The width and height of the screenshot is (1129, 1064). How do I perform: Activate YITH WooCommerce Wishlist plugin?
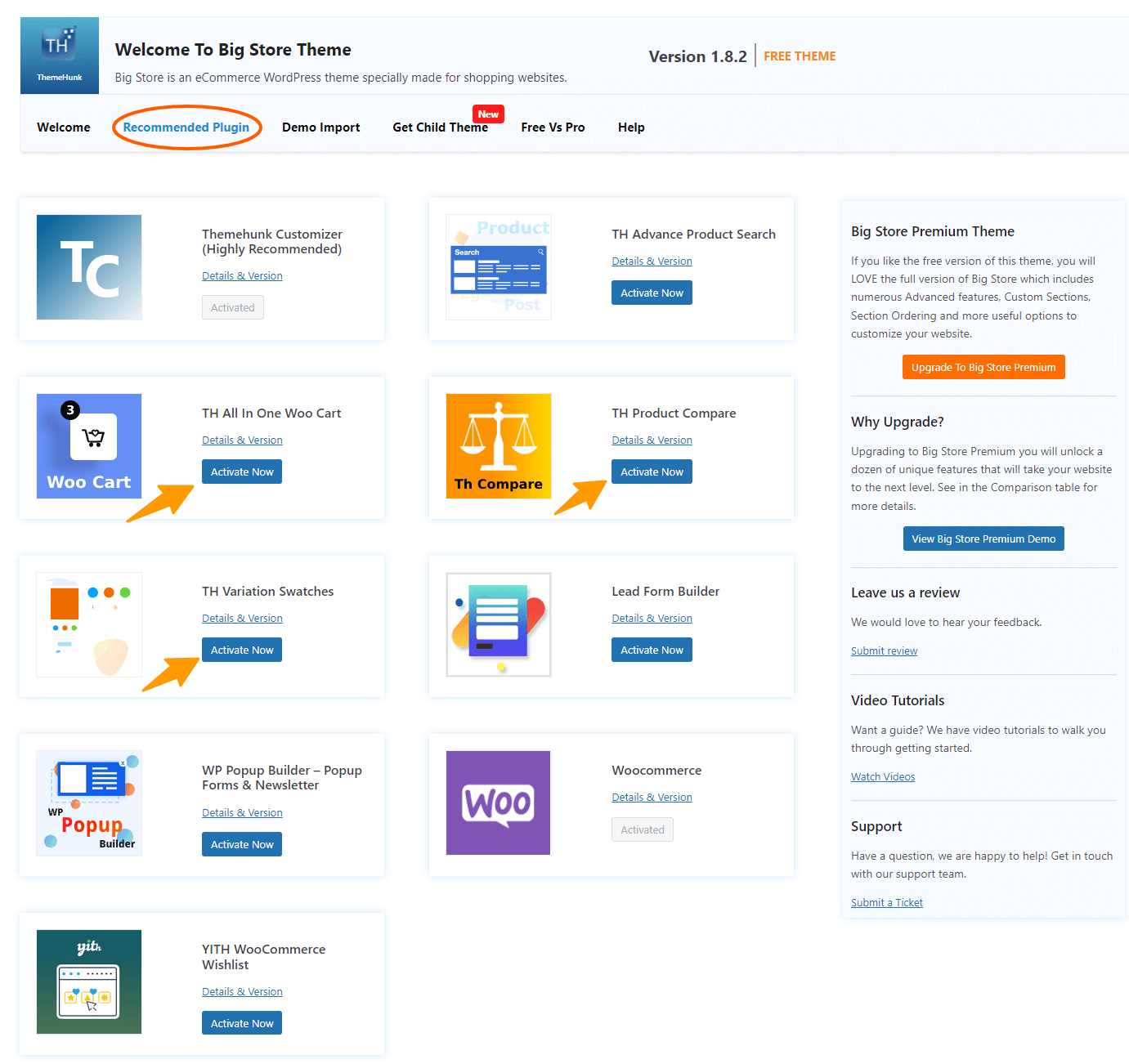coord(242,1023)
